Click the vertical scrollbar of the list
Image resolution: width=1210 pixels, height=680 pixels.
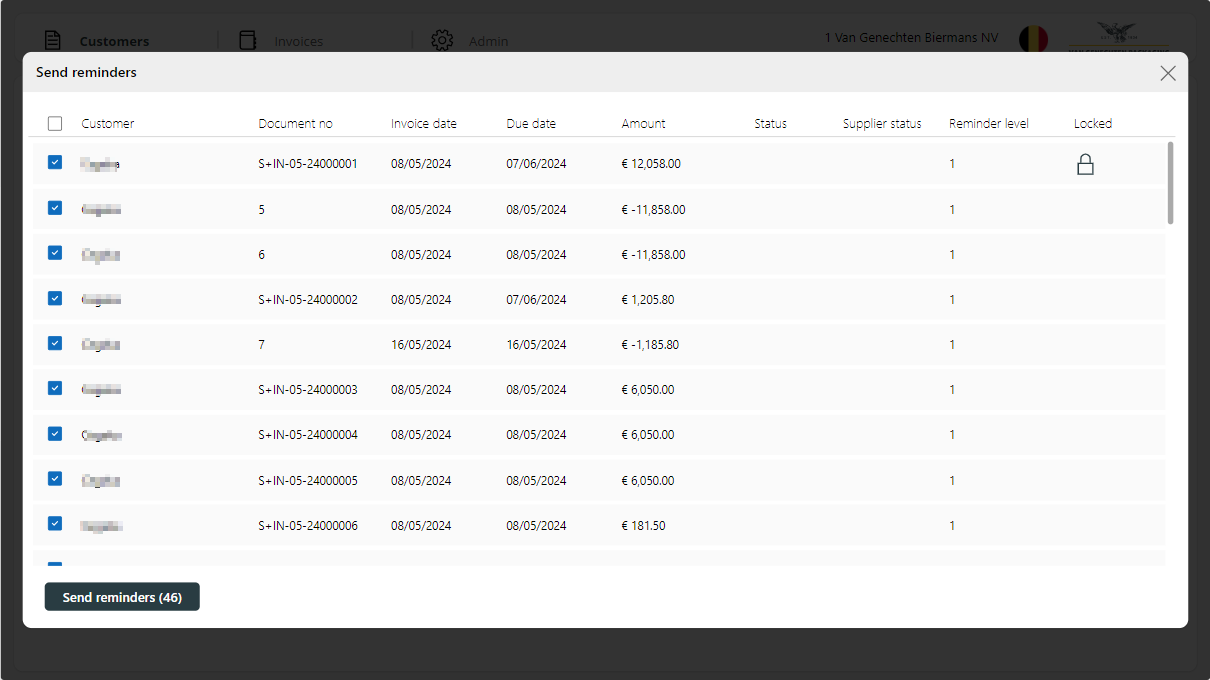(x=1170, y=182)
